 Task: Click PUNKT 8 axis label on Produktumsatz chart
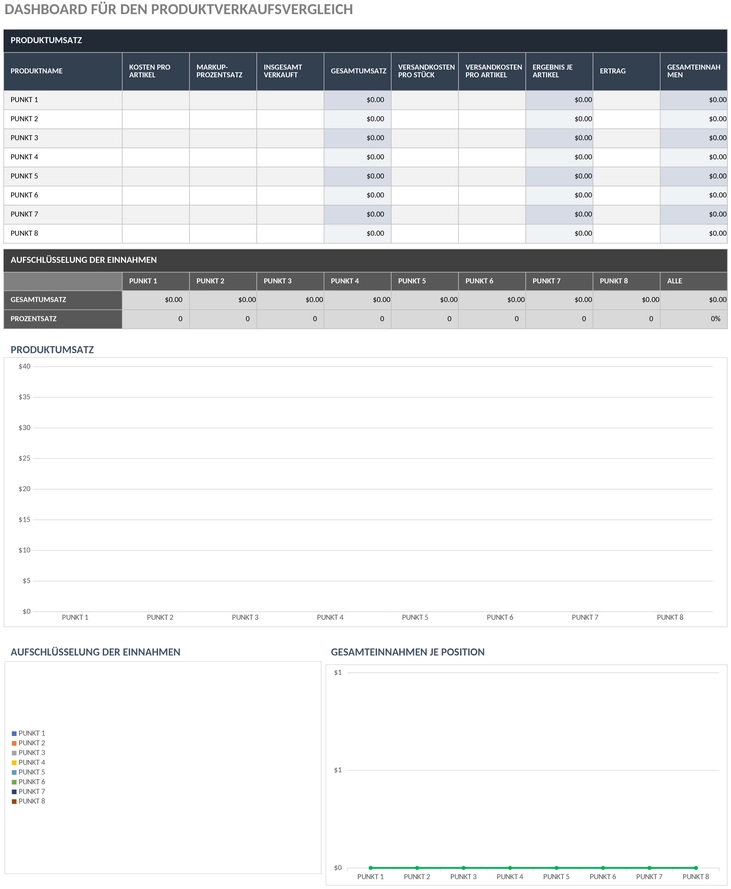(x=670, y=617)
